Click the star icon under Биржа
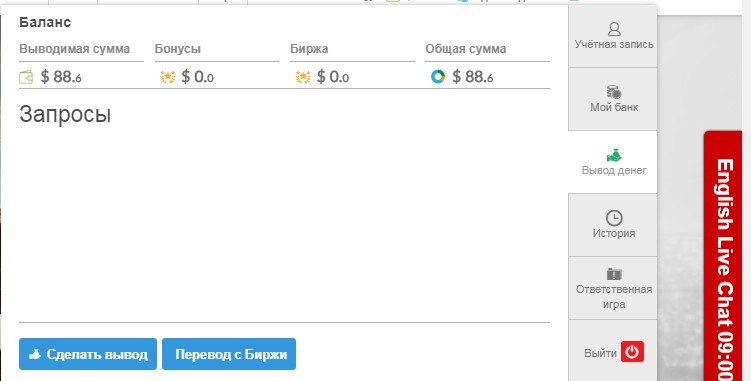The width and height of the screenshot is (751, 381). tap(303, 77)
